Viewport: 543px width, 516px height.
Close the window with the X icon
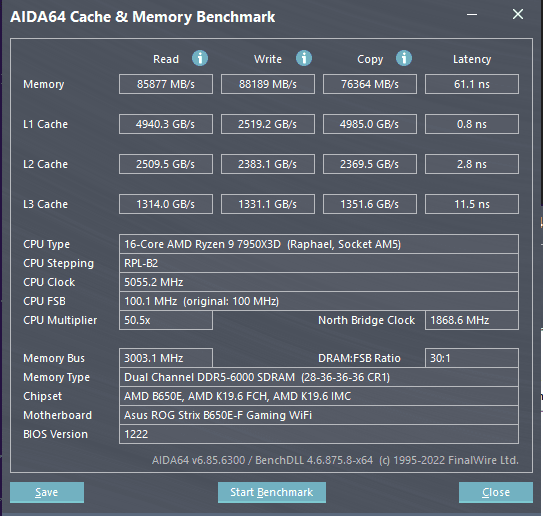[518, 14]
